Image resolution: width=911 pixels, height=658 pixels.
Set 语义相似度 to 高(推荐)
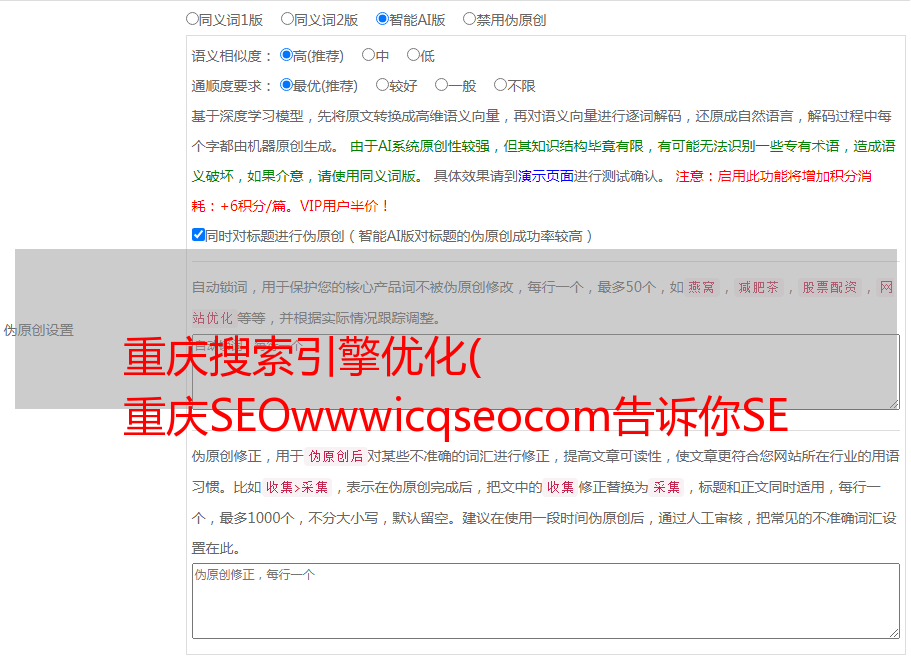(x=286, y=55)
